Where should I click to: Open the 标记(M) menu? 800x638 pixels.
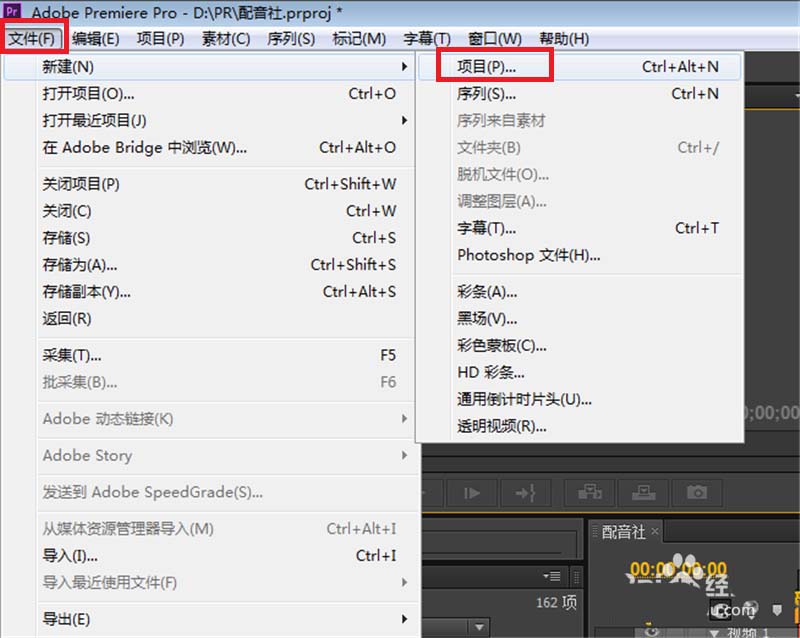click(x=359, y=39)
